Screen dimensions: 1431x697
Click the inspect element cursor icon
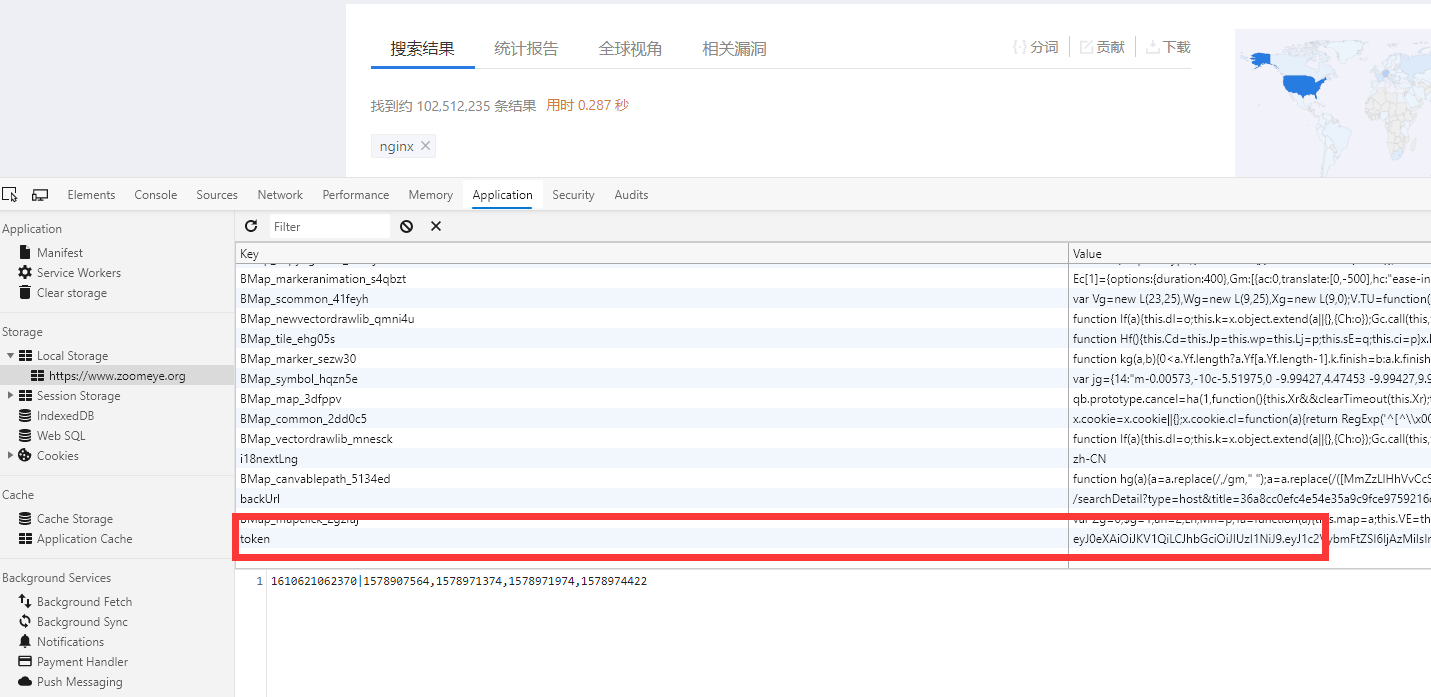click(10, 194)
